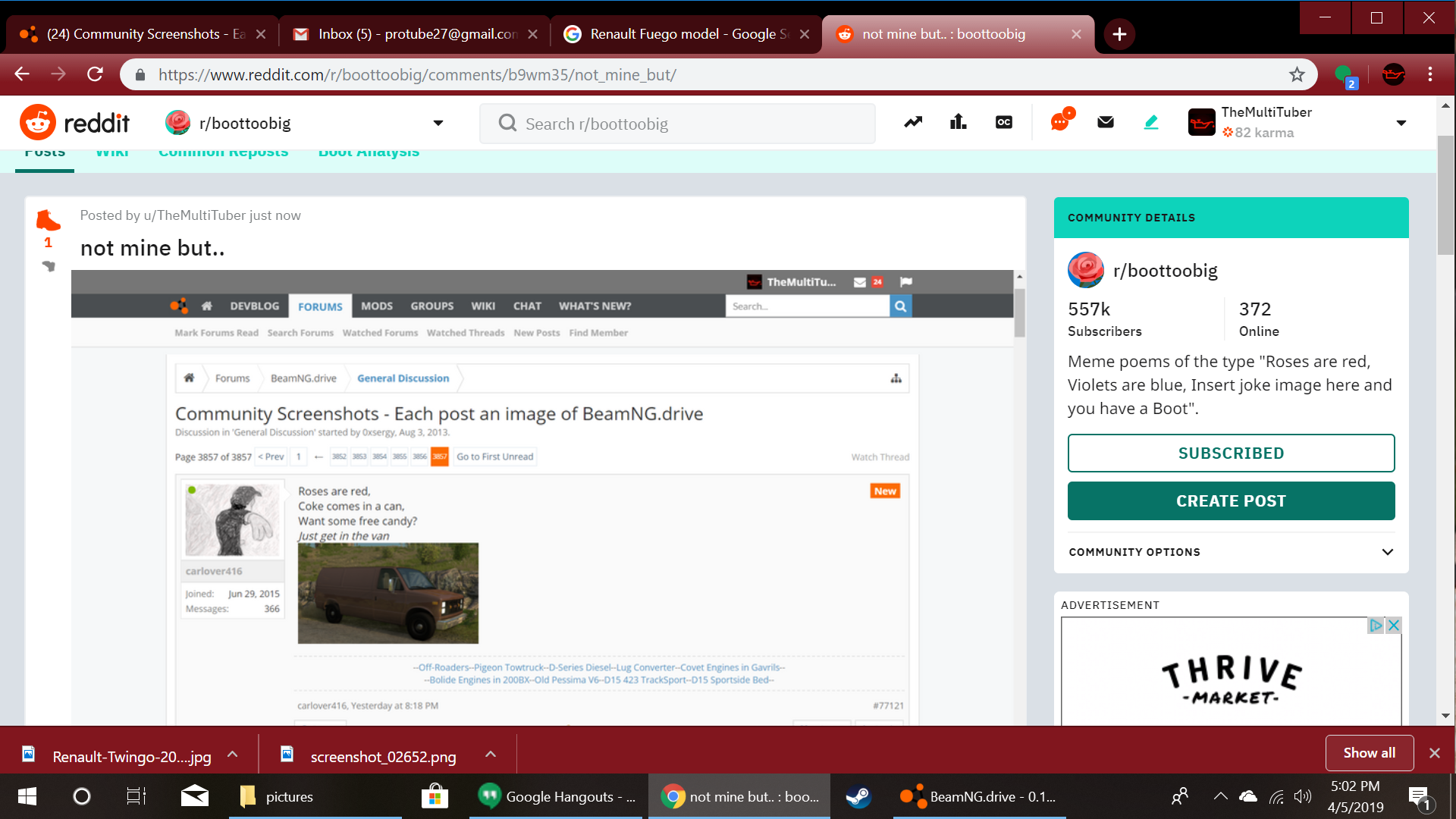Upvote the post with the boot icon
Image resolution: width=1456 pixels, height=819 pixels.
48,220
